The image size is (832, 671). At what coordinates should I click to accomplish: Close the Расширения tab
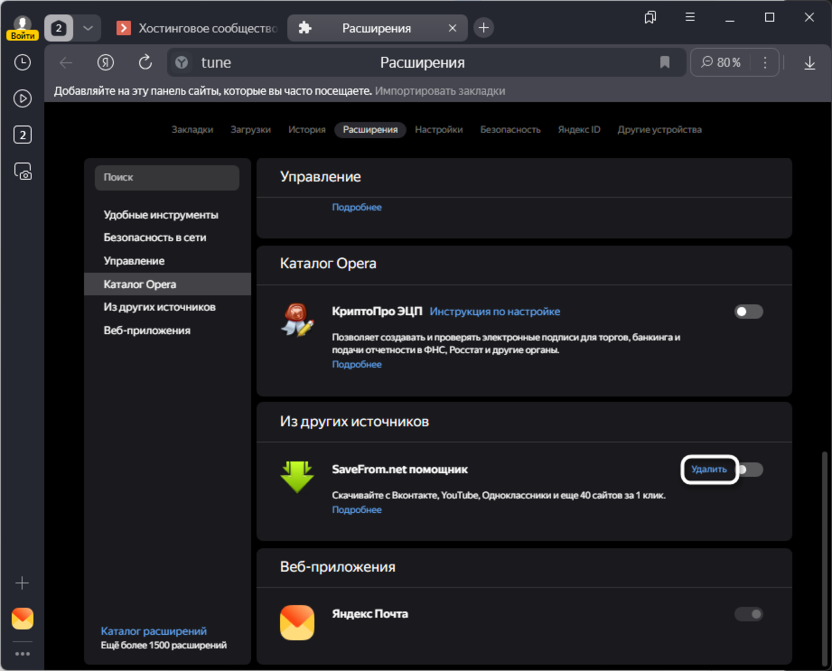coord(452,28)
